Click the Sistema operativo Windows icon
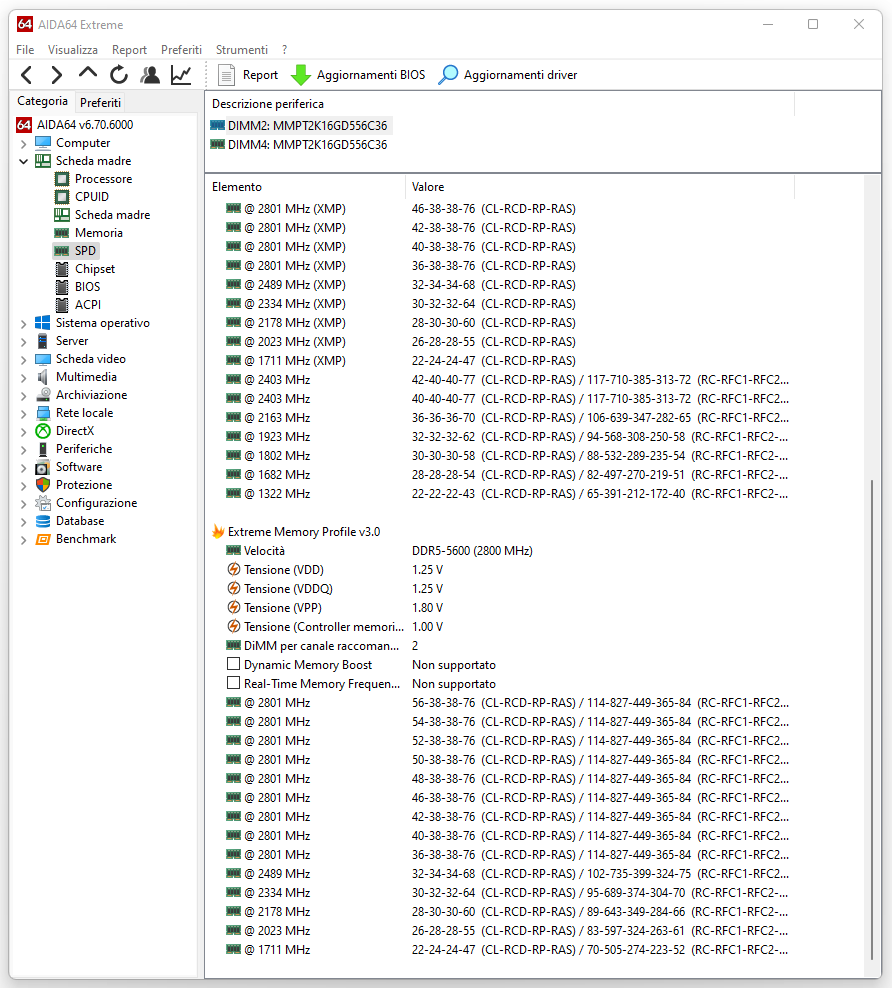The image size is (892, 988). coord(43,323)
